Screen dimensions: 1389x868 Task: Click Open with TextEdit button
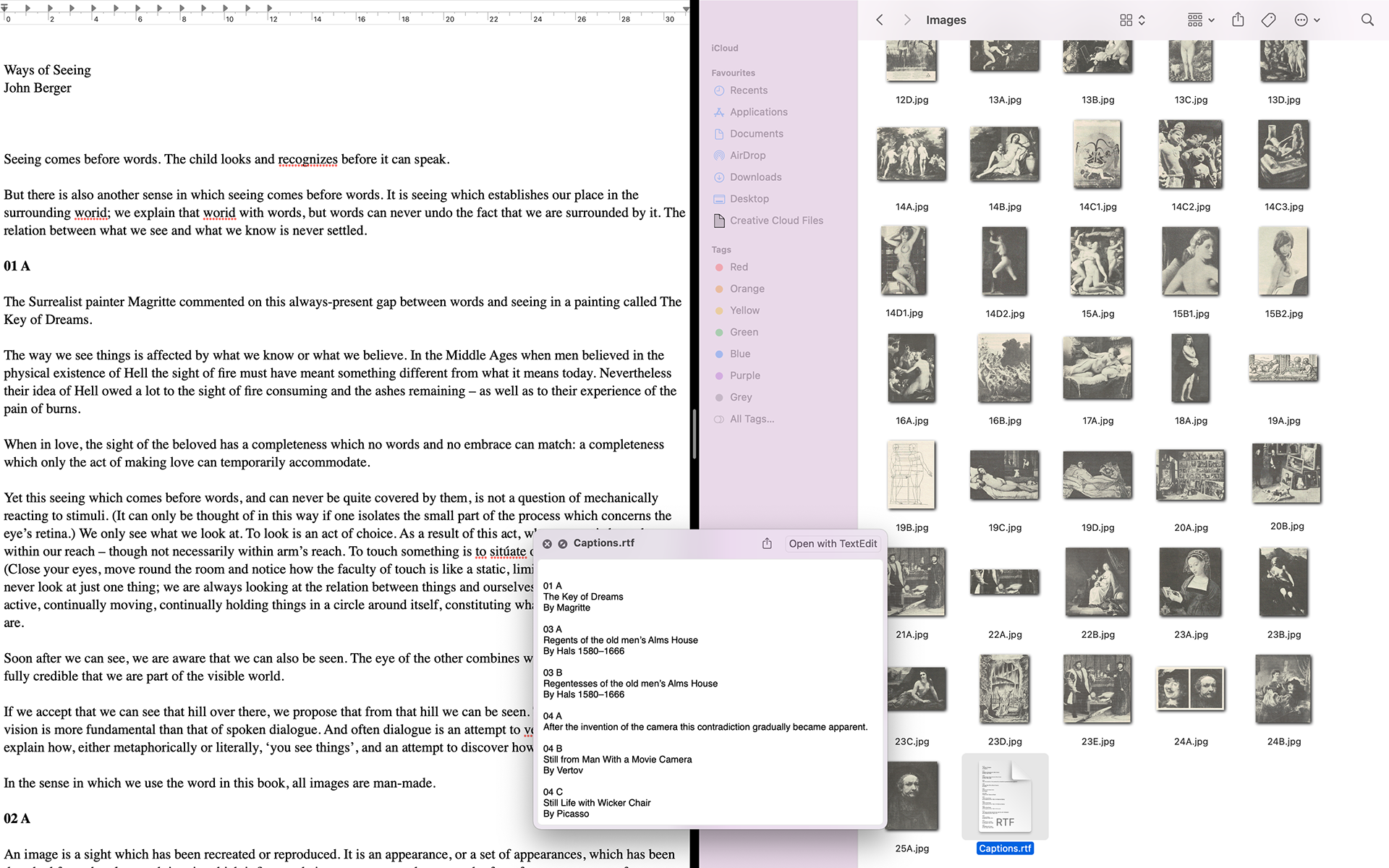click(x=833, y=544)
